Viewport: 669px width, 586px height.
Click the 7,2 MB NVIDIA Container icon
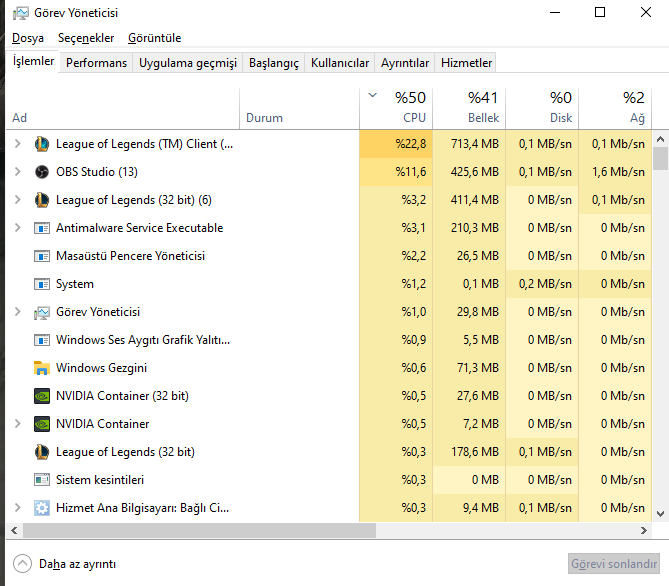pos(42,424)
